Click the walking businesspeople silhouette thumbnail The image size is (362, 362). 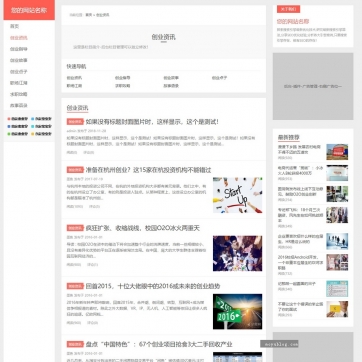coord(337,241)
